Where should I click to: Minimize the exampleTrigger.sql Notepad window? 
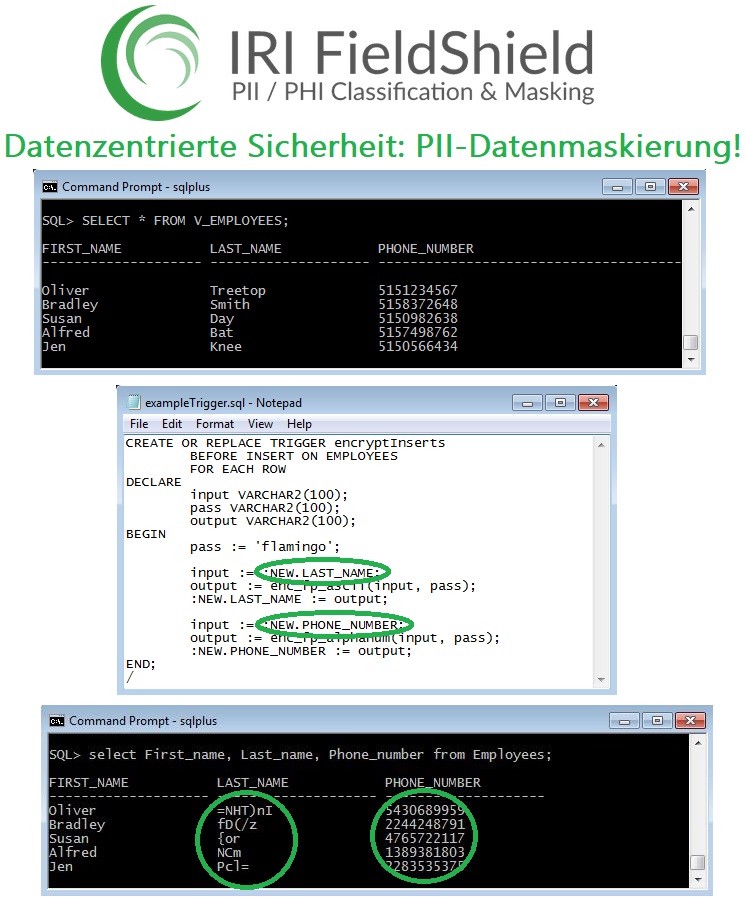click(527, 403)
